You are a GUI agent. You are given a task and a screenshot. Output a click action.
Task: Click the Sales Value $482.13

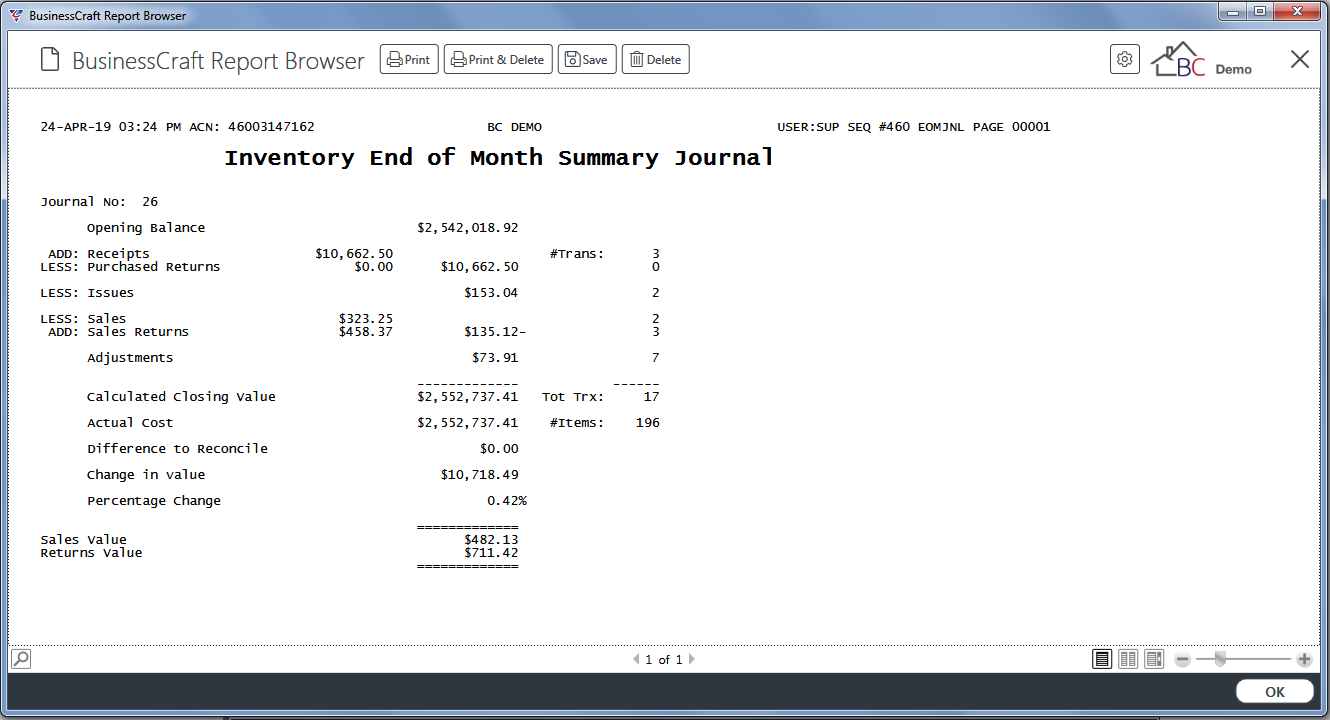tap(491, 540)
